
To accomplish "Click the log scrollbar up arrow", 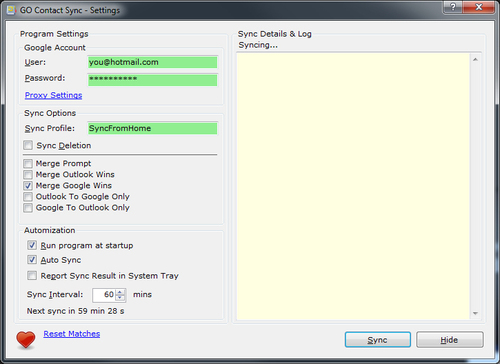I will click(475, 59).
